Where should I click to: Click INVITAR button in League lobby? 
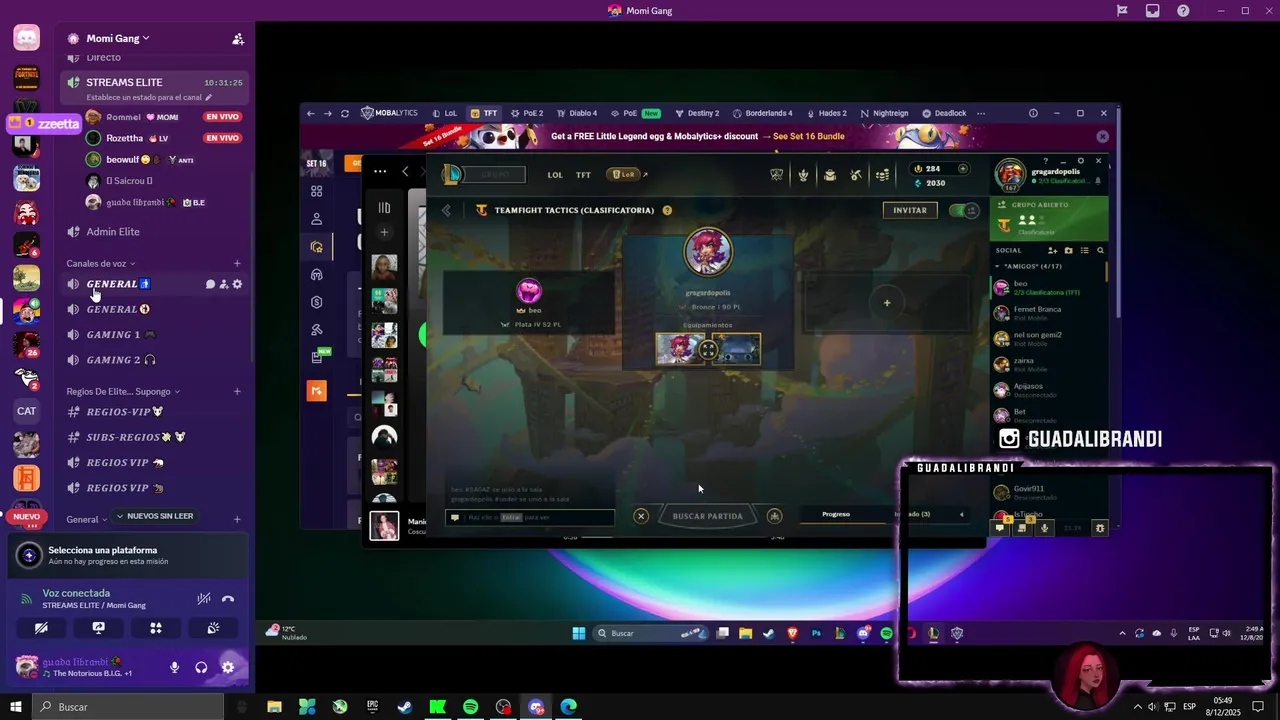coord(910,210)
